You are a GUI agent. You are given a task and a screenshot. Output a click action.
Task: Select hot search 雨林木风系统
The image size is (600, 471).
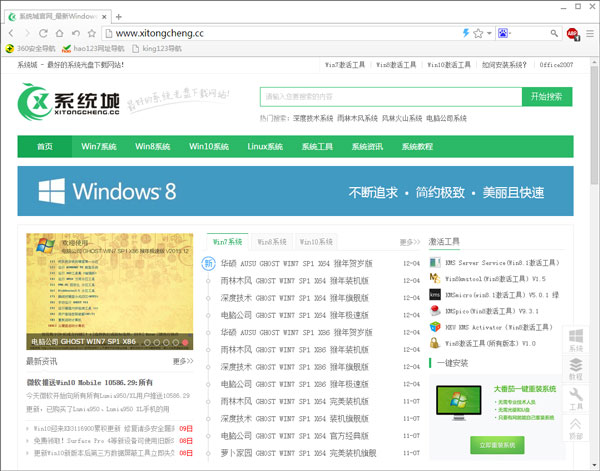tap(357, 118)
